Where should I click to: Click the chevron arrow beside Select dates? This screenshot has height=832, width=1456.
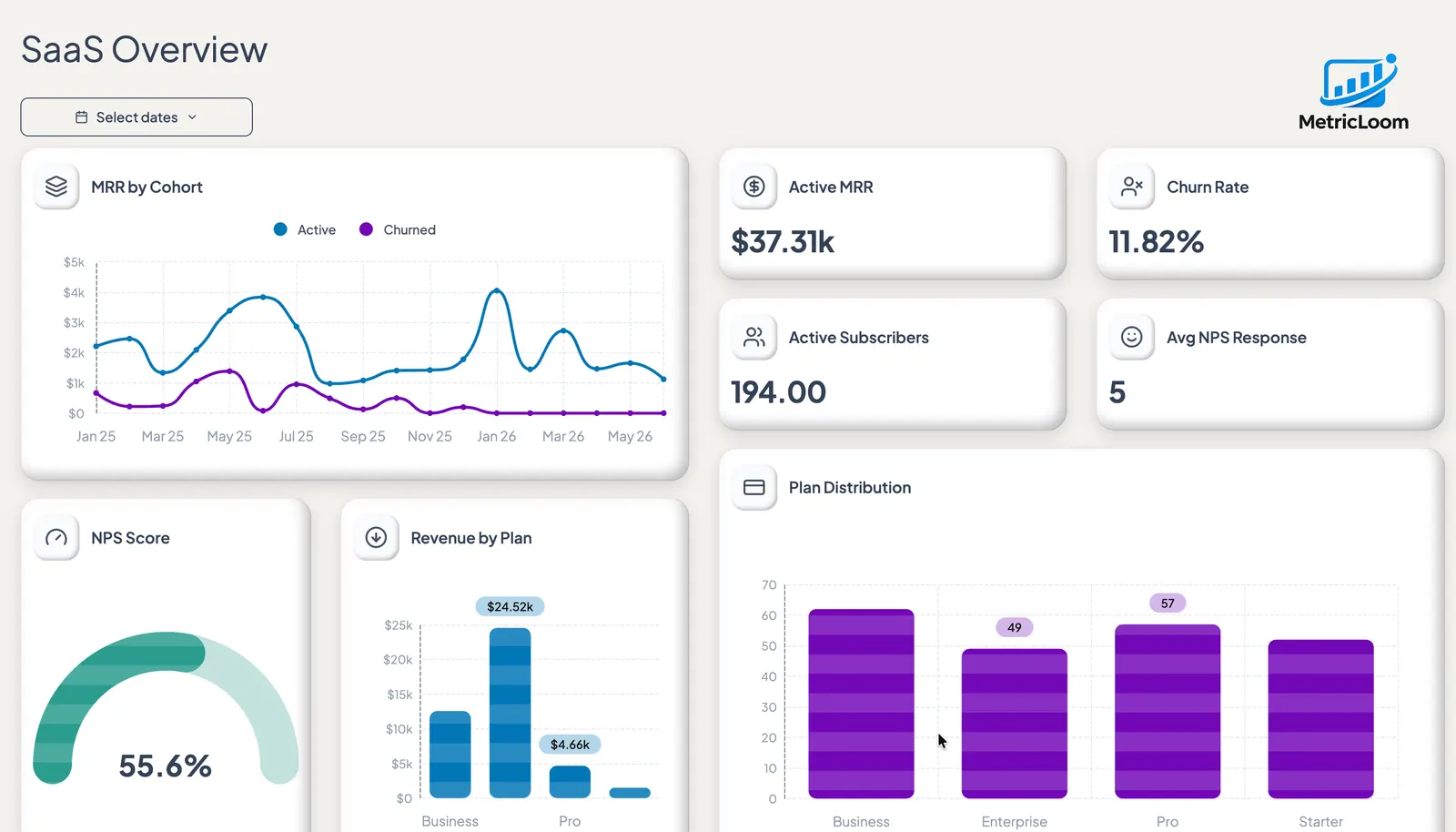(x=192, y=117)
